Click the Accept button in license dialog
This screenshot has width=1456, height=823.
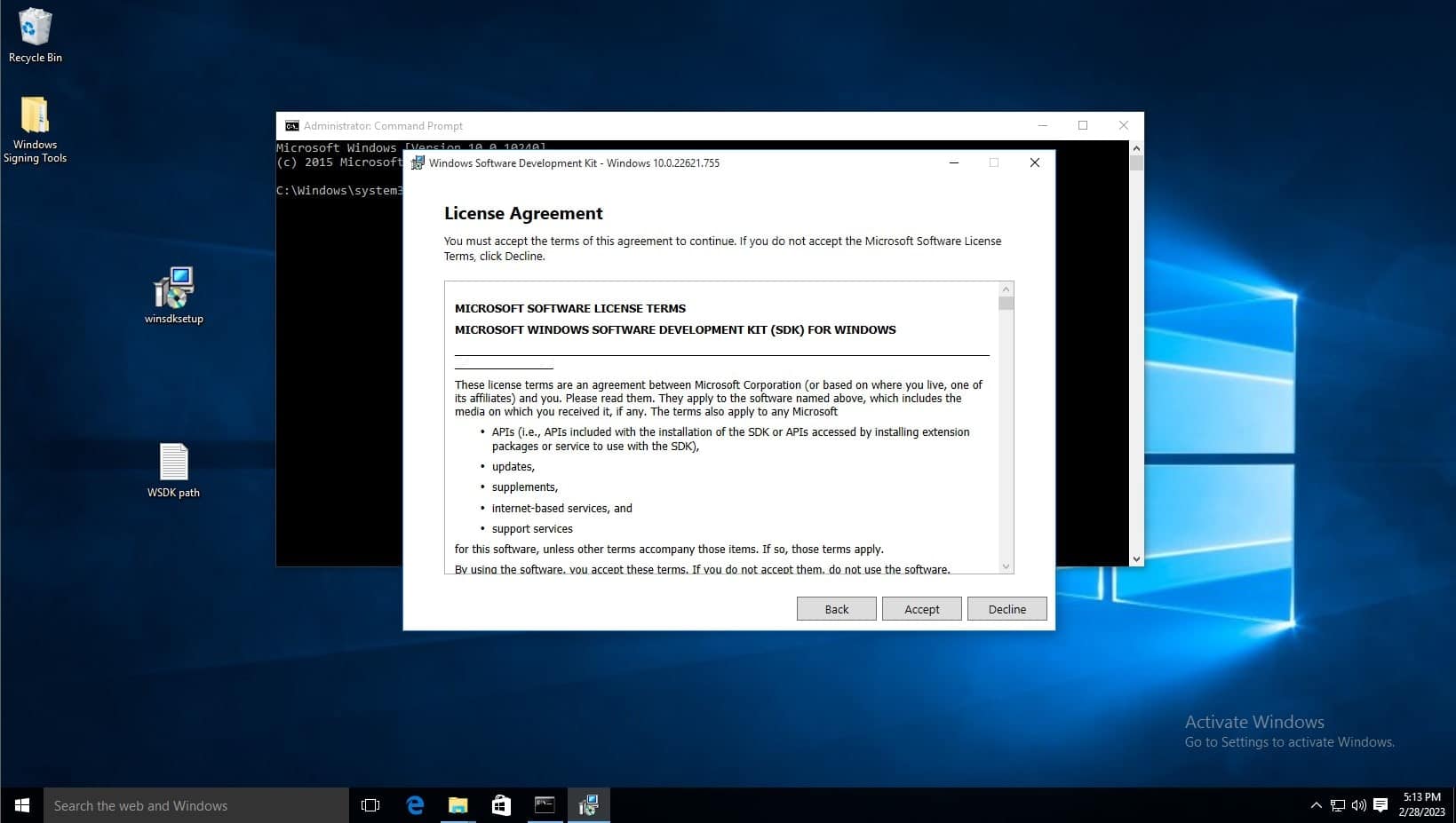pyautogui.click(x=921, y=609)
